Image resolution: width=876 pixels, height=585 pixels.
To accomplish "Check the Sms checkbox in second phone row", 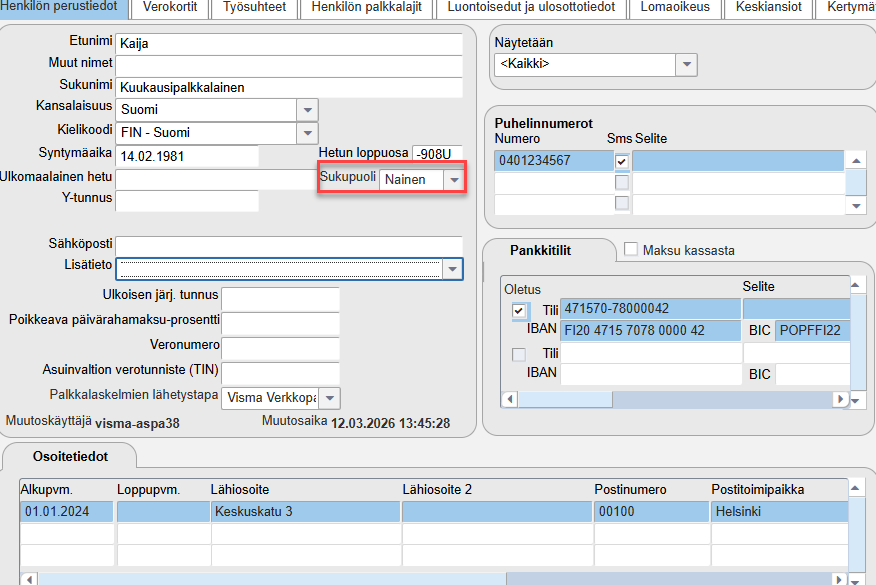I will pyautogui.click(x=622, y=182).
